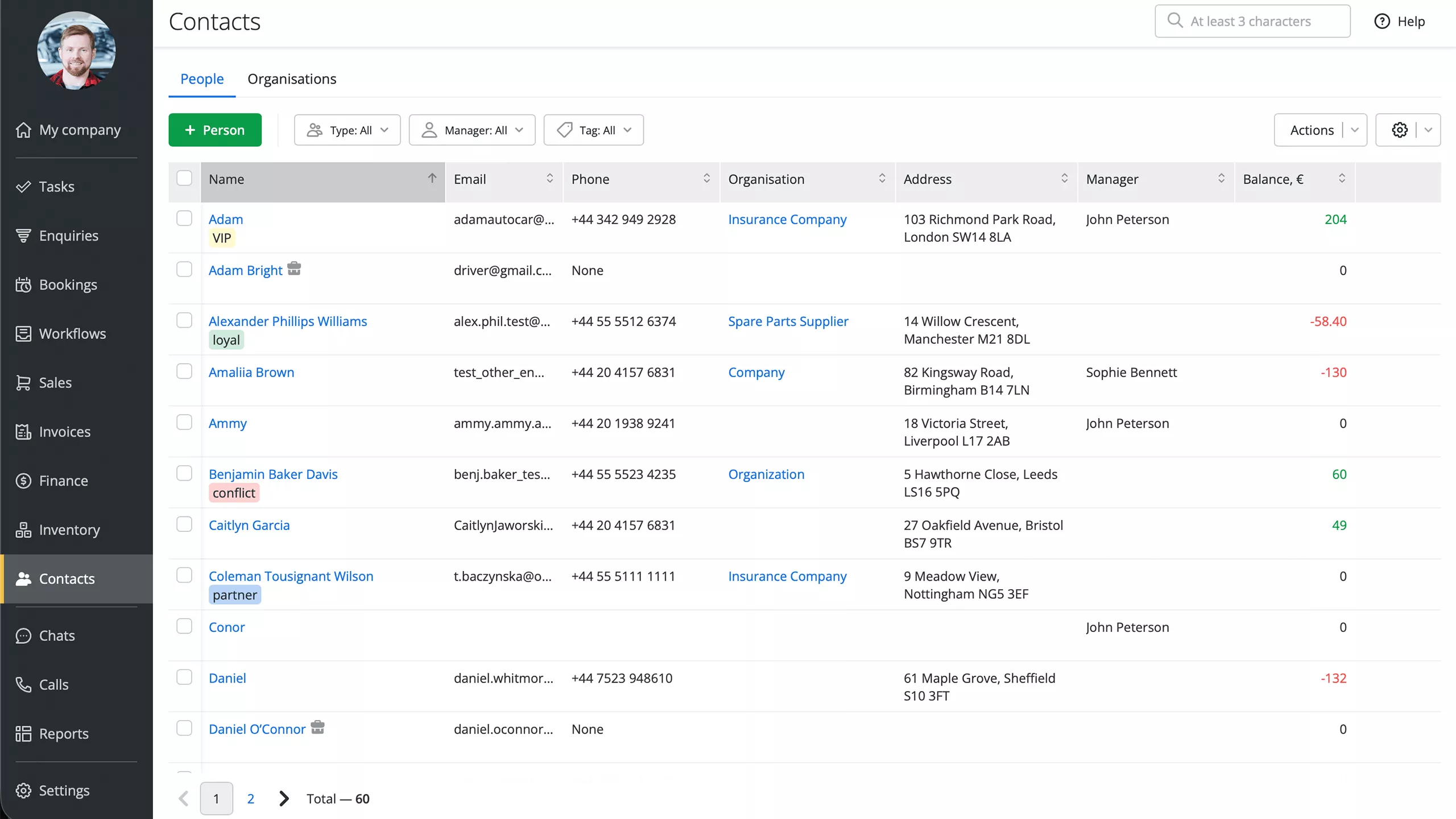Tick the checkbox for Amaliia Brown
The width and height of the screenshot is (1456, 819).
coord(184,371)
